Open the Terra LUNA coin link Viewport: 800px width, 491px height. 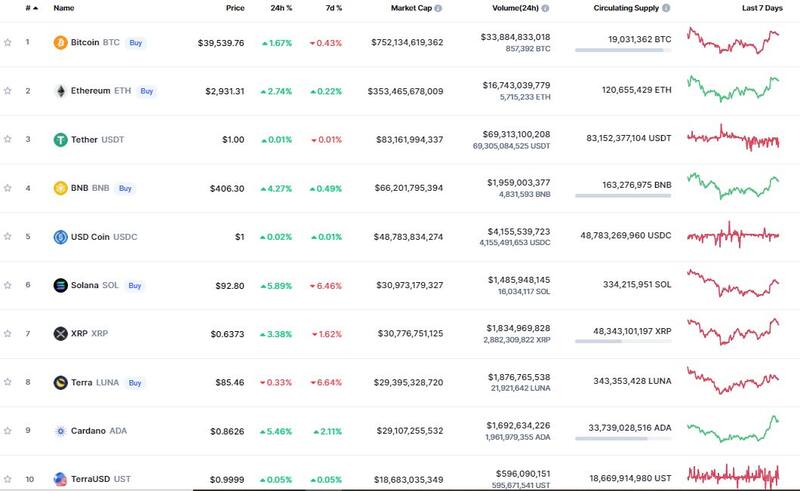pos(95,382)
